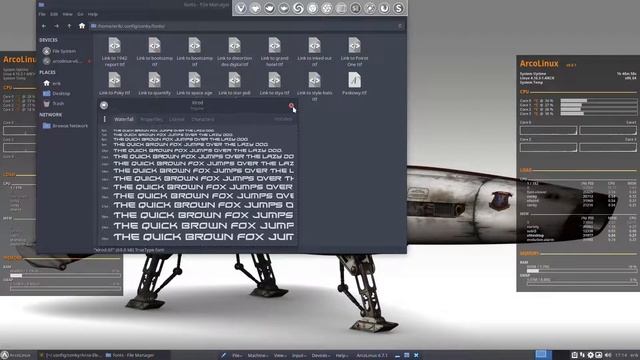Go to home folder via house icon
Screen dimensions: 640x360
[x=82, y=26]
